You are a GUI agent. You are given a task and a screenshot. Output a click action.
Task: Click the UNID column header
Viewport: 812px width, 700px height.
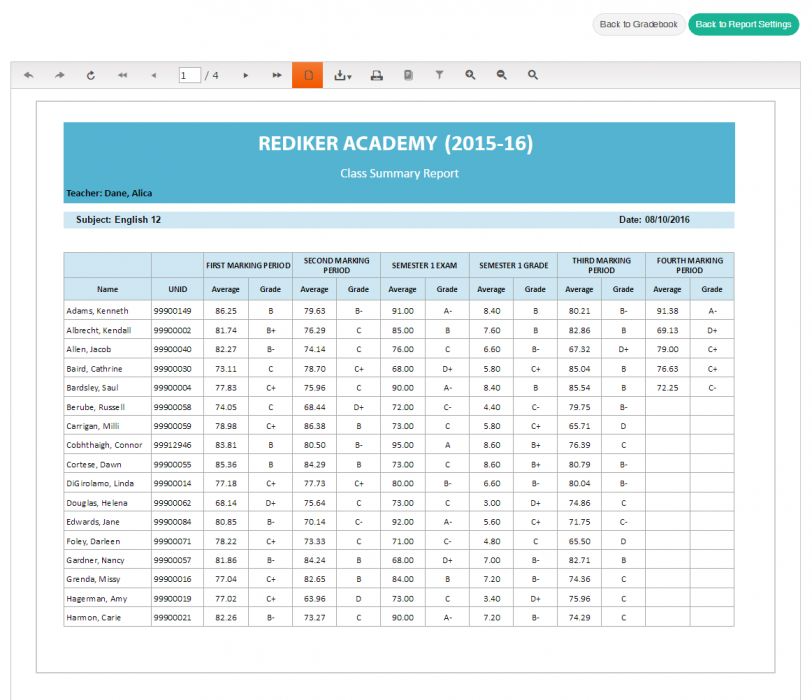click(x=178, y=289)
